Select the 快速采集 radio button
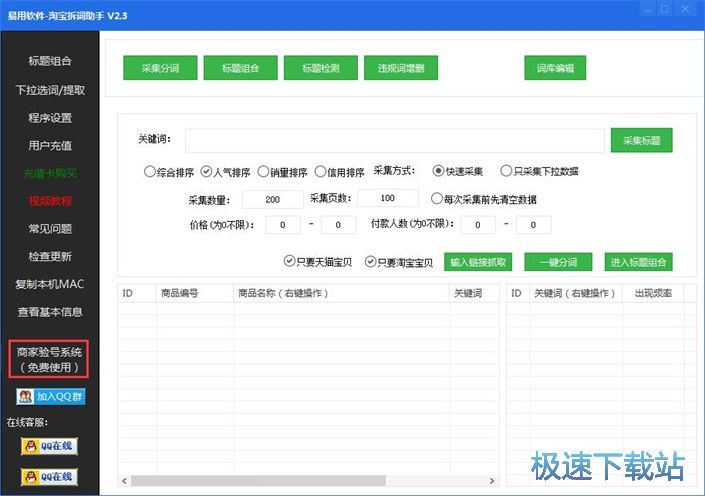 tap(438, 171)
